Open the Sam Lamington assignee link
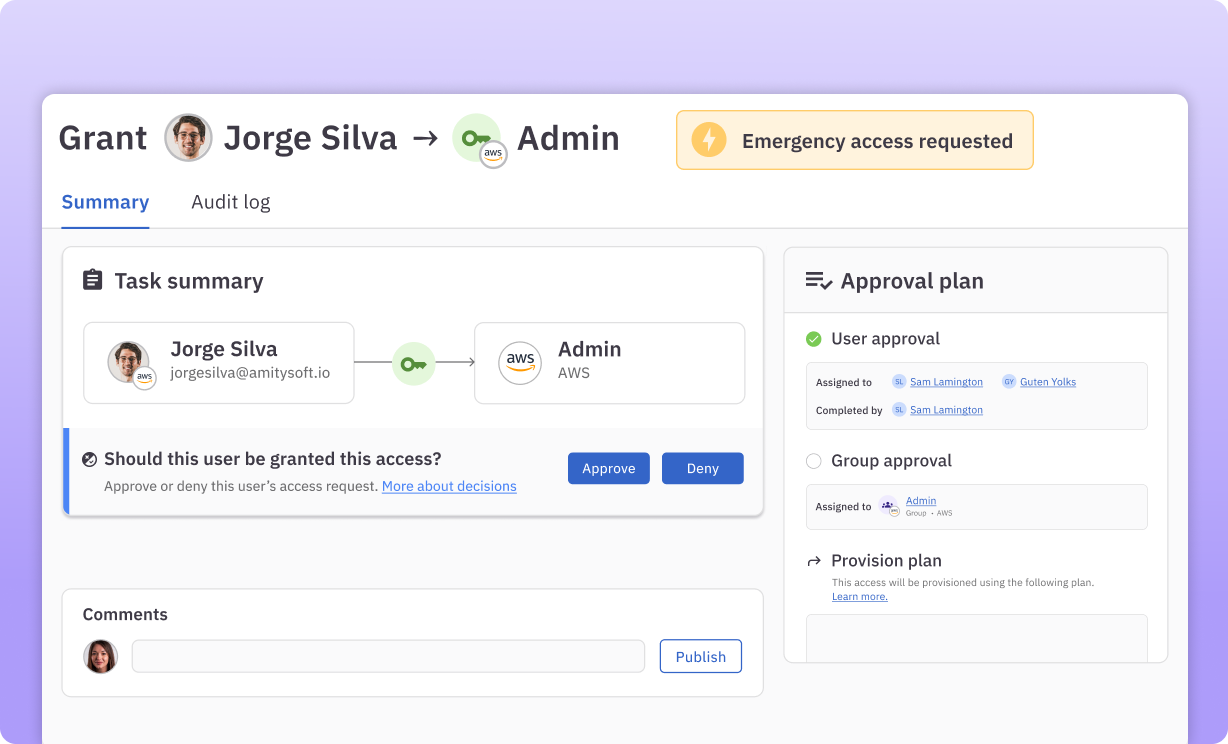This screenshot has width=1228, height=744. [x=946, y=381]
